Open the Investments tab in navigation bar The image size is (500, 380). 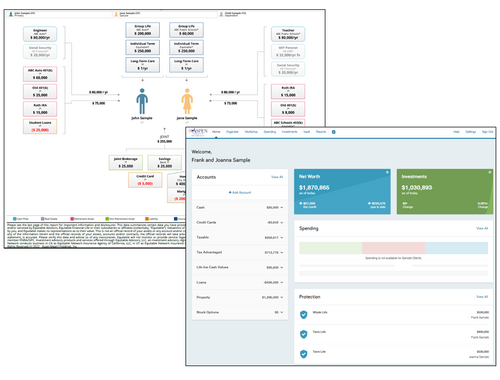click(x=289, y=132)
